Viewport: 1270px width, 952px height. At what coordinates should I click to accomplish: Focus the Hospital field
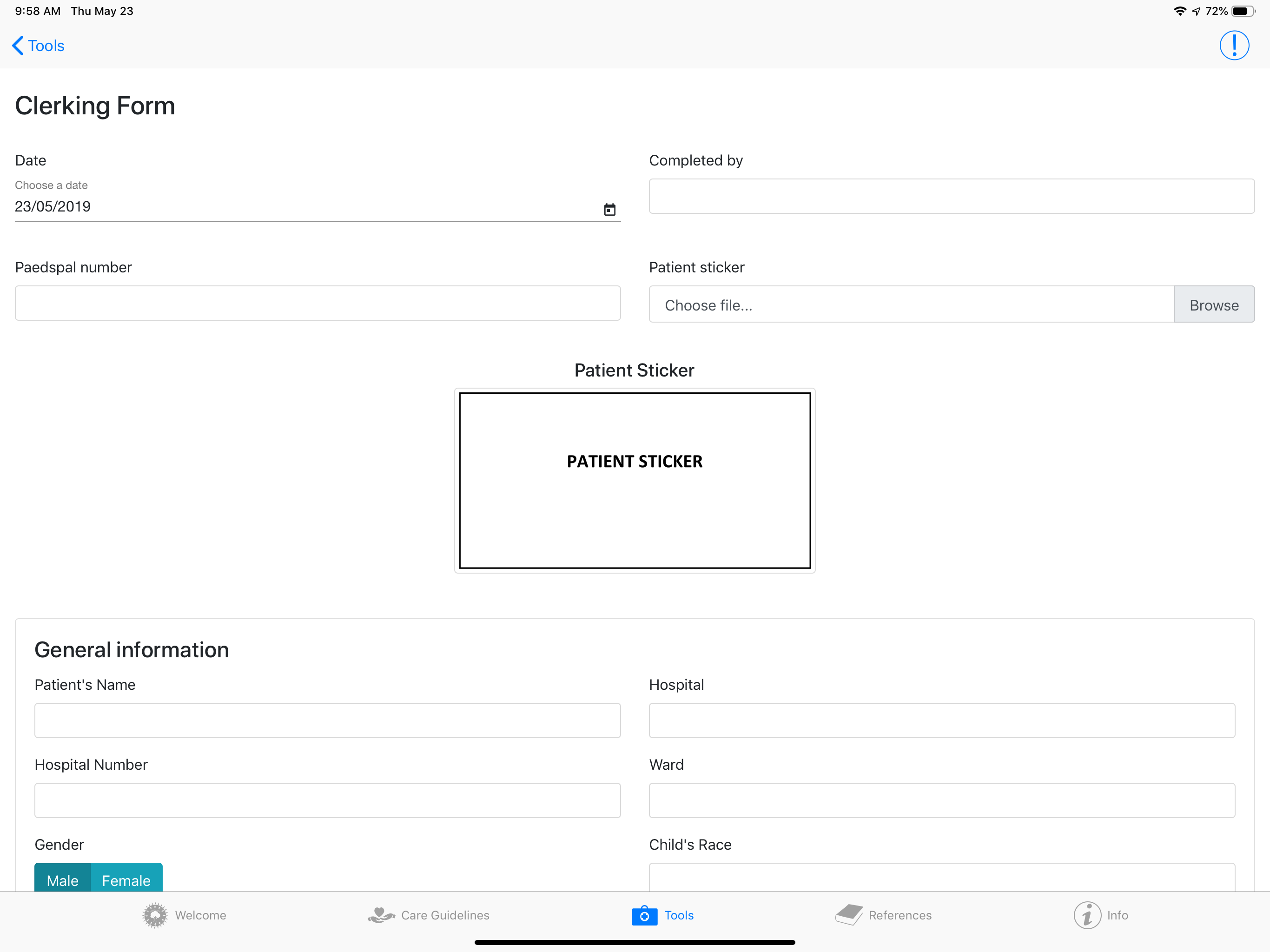point(942,721)
